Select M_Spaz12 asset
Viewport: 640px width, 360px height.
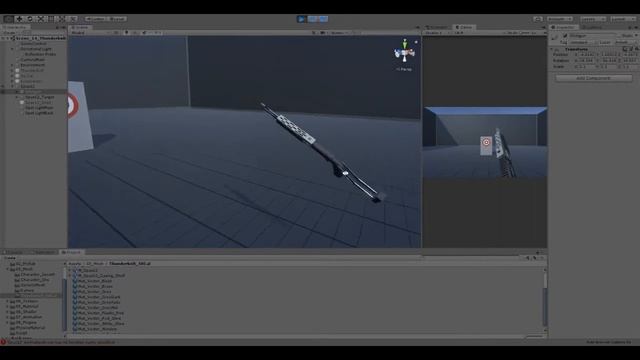point(87,270)
